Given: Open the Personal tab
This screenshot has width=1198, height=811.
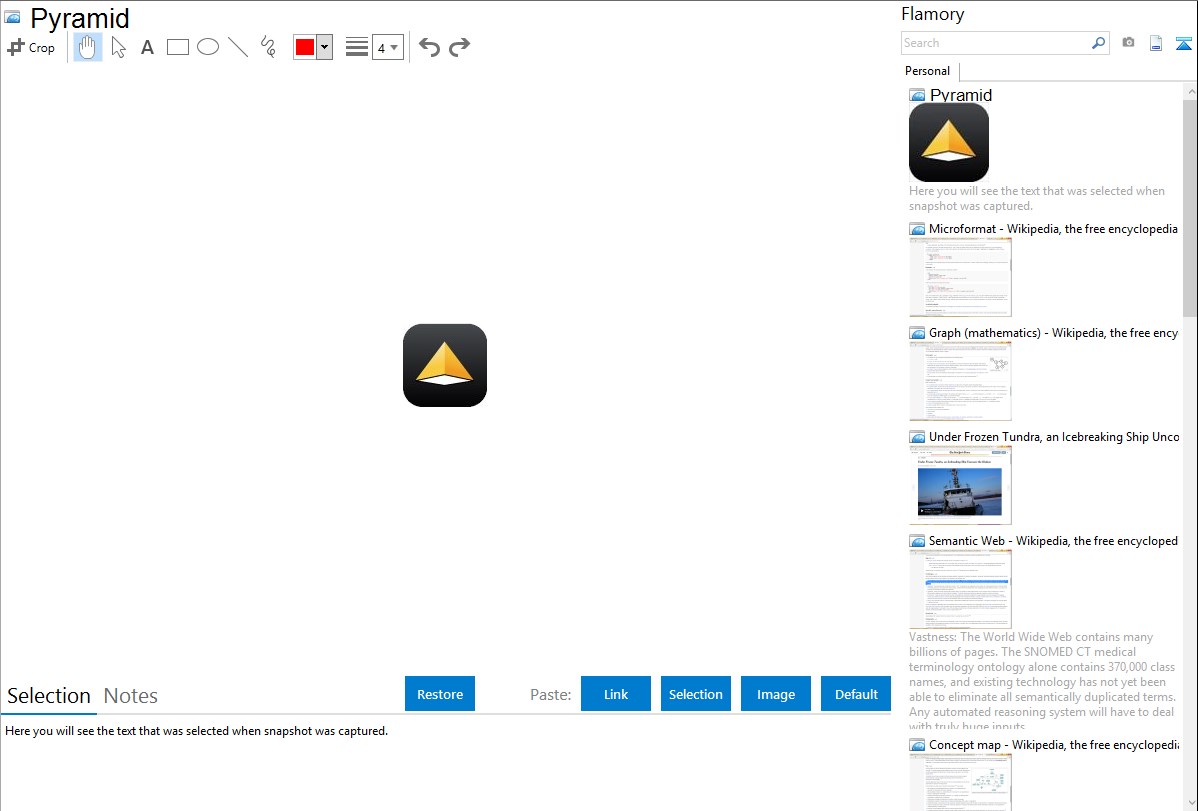Looking at the screenshot, I should coord(928,71).
